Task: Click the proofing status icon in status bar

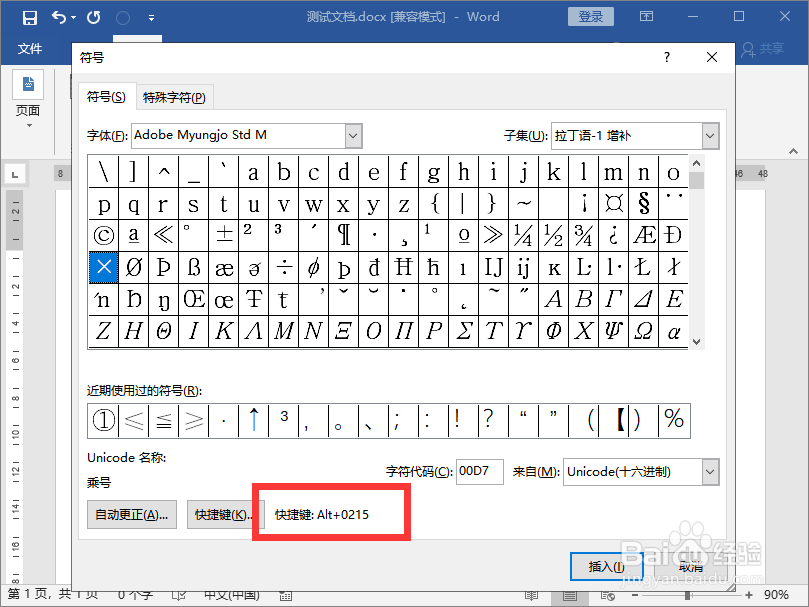Action: (178, 592)
